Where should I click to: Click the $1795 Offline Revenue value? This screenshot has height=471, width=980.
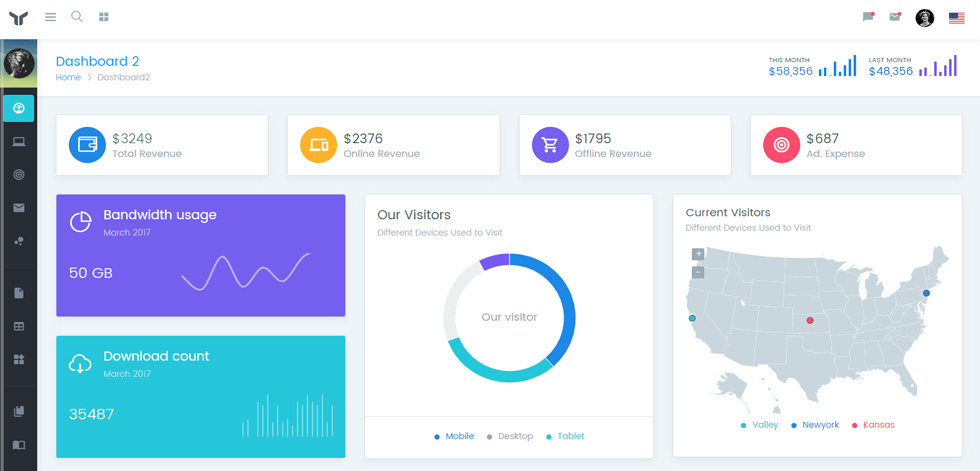(593, 139)
